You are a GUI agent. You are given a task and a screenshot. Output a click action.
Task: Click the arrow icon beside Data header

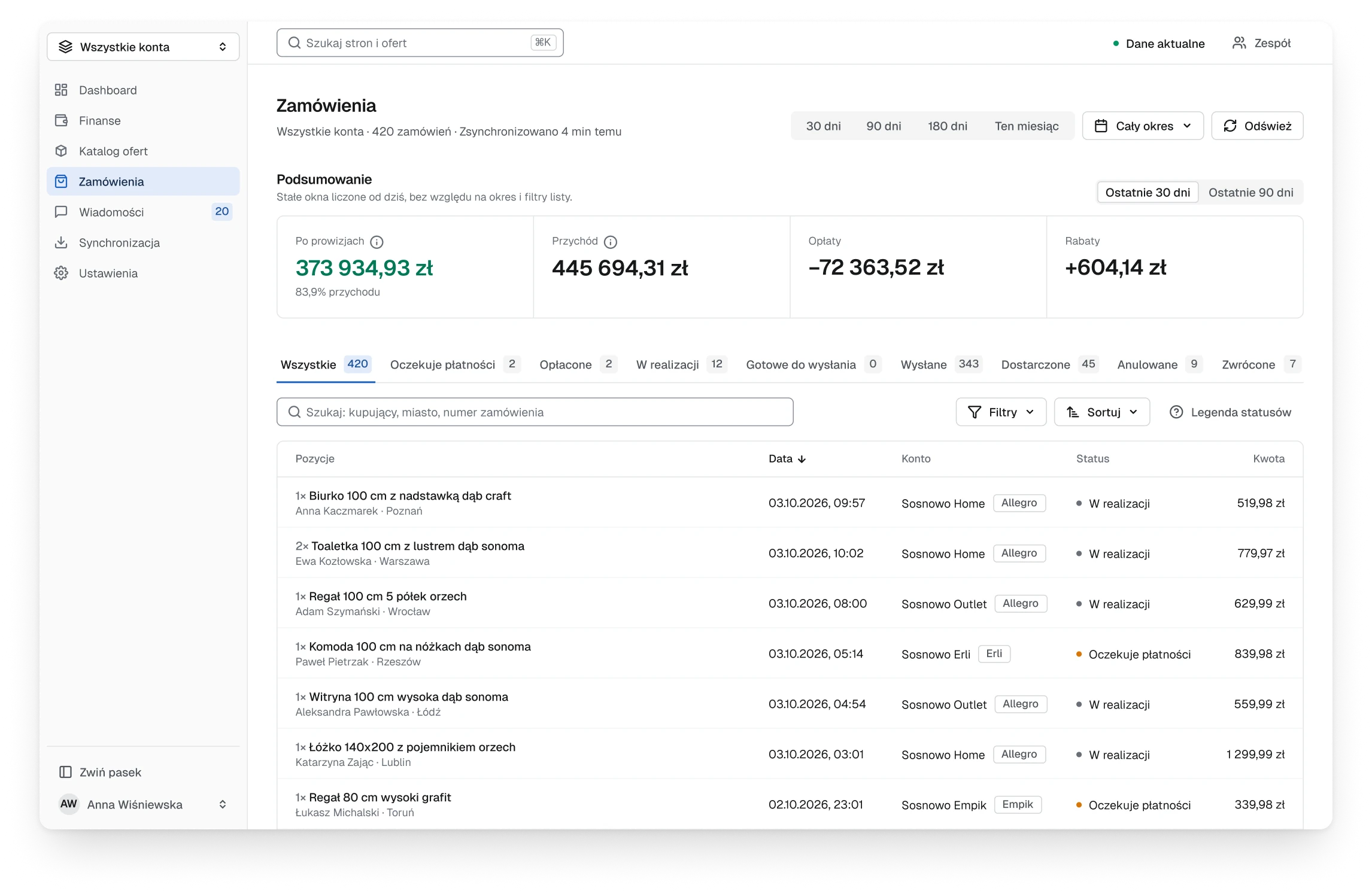pyautogui.click(x=802, y=459)
